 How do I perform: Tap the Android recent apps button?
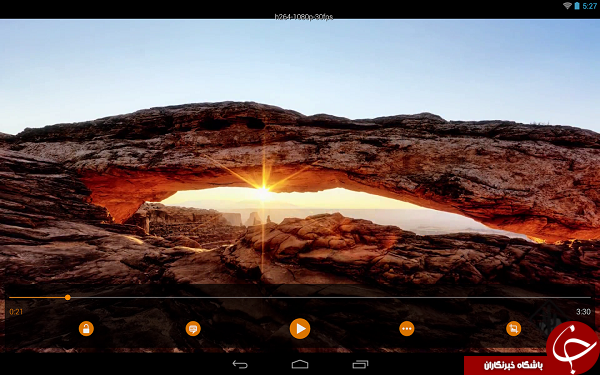(x=360, y=364)
